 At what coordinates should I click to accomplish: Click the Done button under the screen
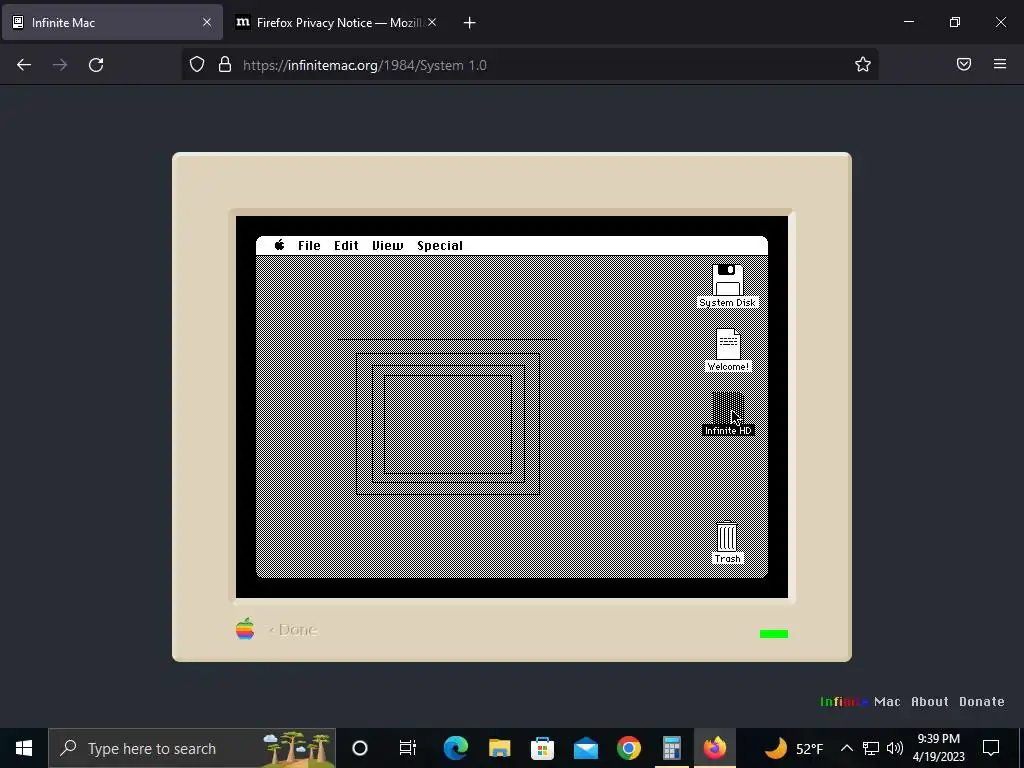pyautogui.click(x=293, y=630)
